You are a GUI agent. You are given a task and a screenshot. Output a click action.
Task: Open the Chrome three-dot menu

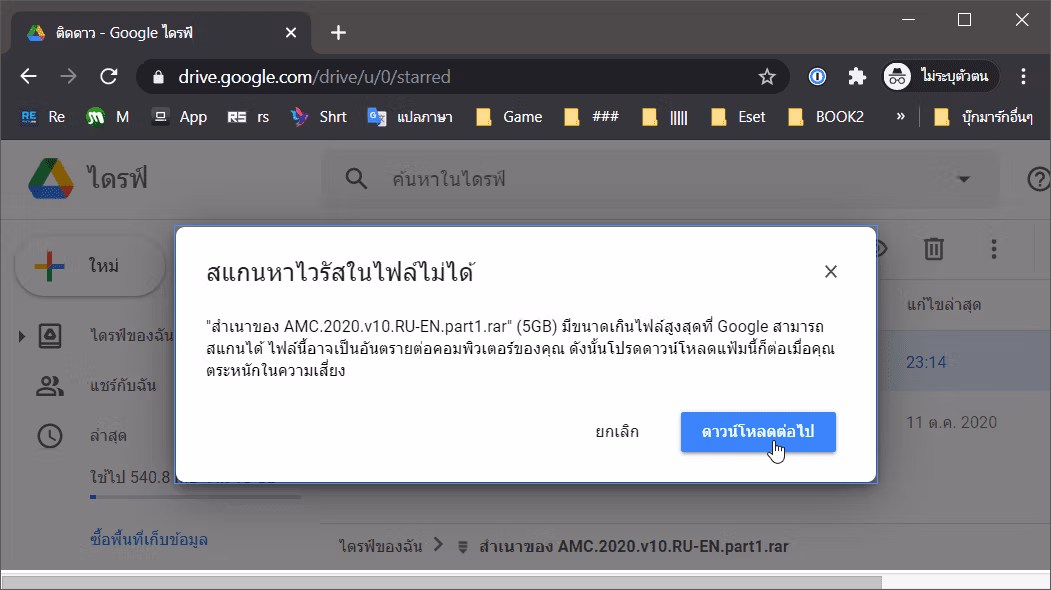1023,76
